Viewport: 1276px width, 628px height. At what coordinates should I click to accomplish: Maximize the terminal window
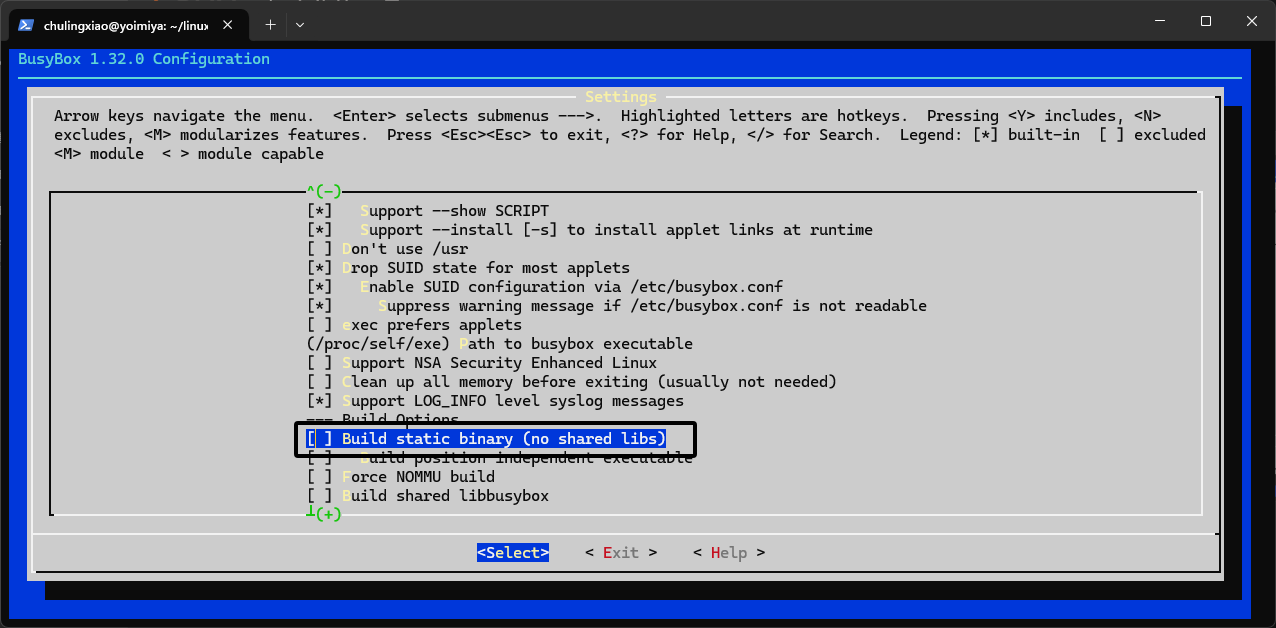pos(1206,21)
